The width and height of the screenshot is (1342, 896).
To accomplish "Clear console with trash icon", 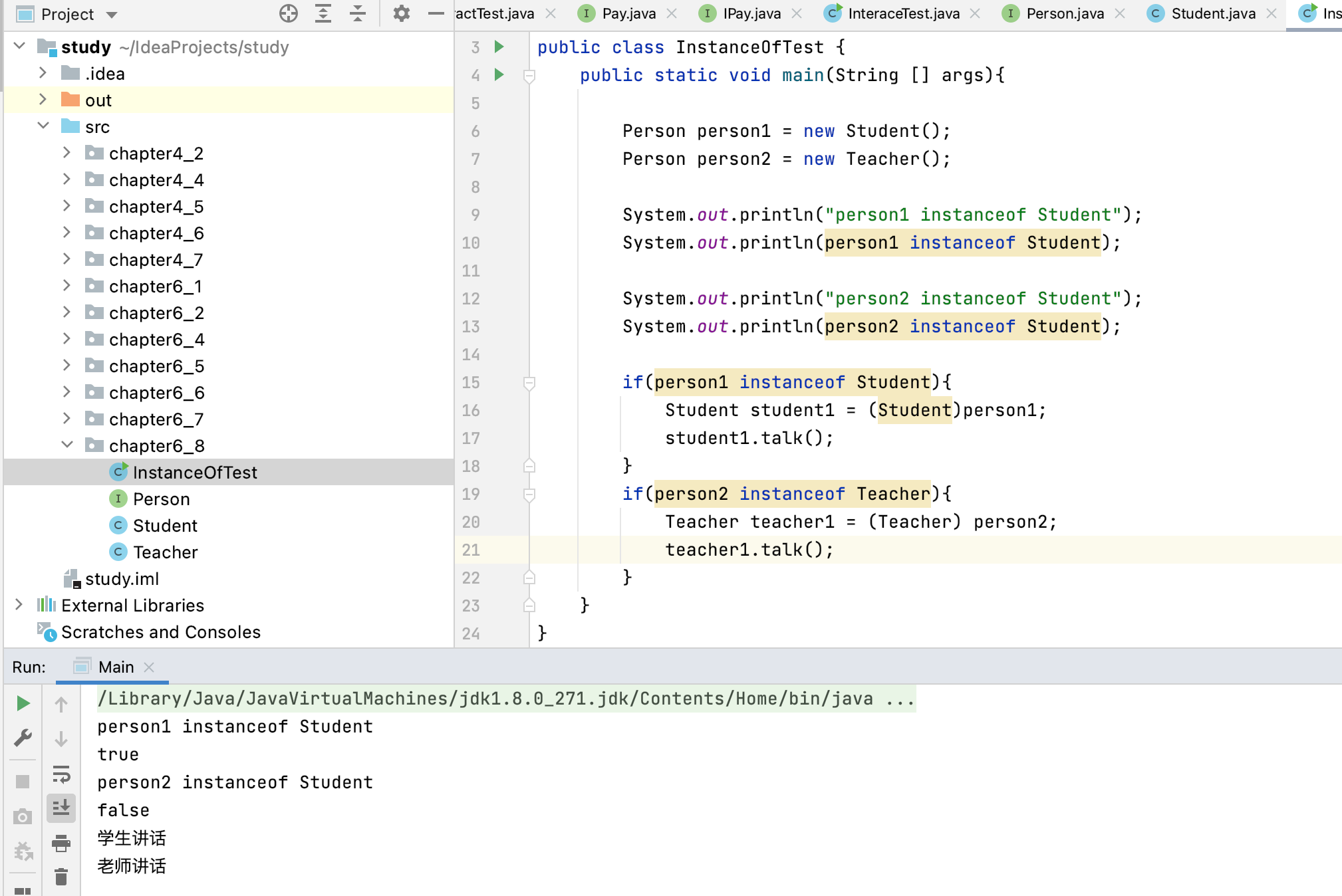I will [x=61, y=877].
